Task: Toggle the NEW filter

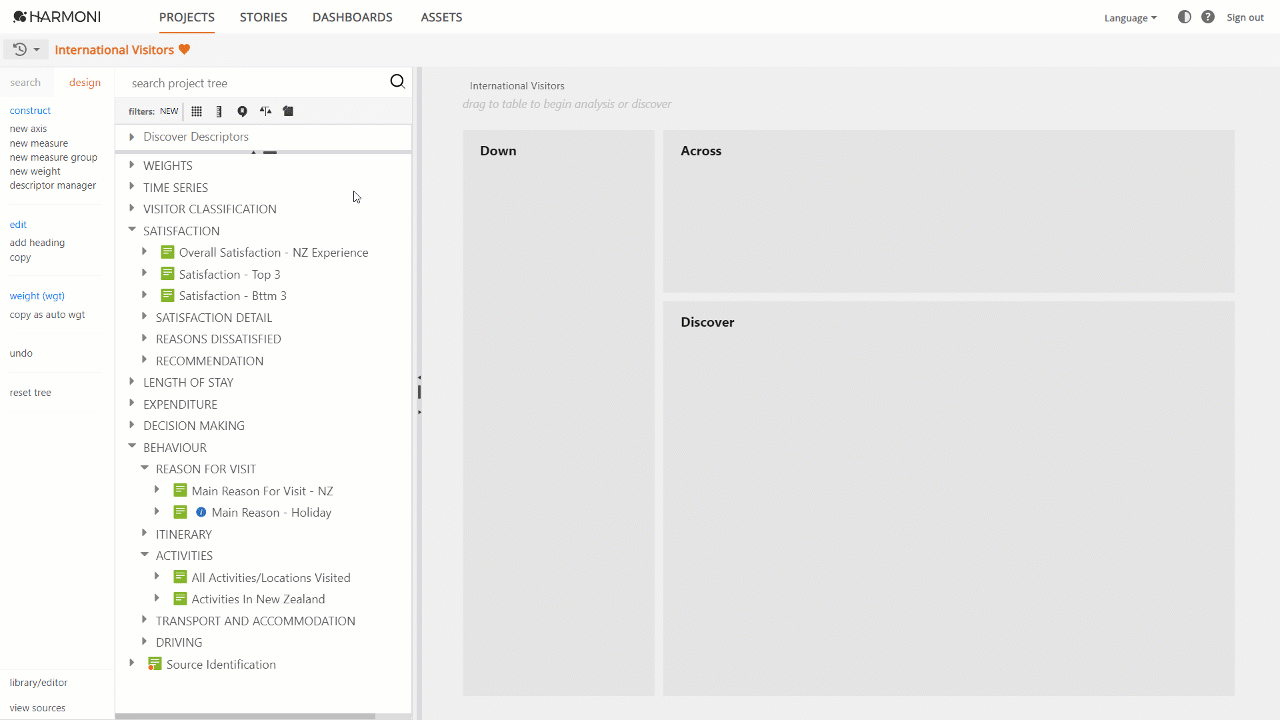Action: [169, 111]
